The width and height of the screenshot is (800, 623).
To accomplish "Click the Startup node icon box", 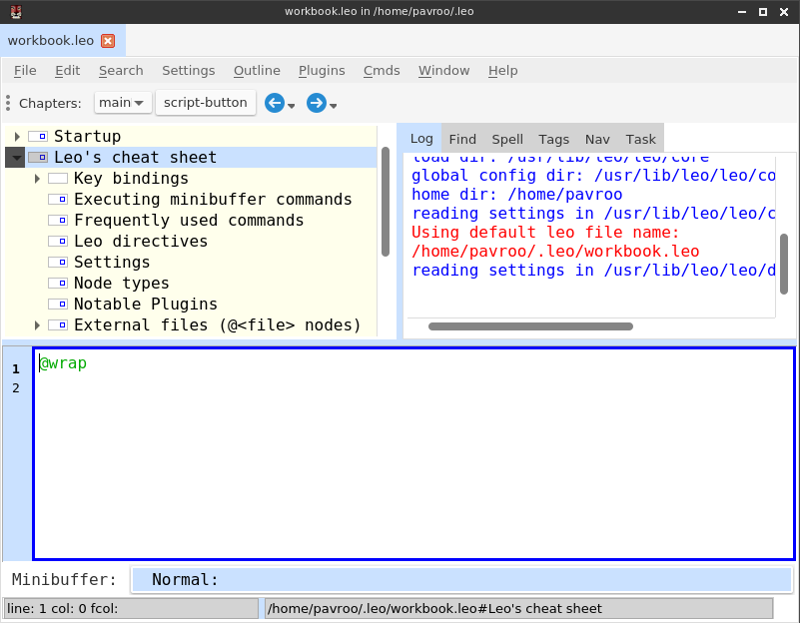I will (38, 136).
